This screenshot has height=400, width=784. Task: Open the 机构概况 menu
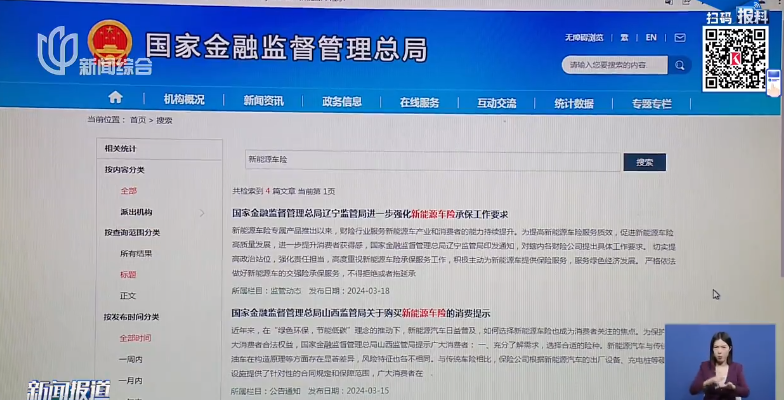[x=184, y=99]
